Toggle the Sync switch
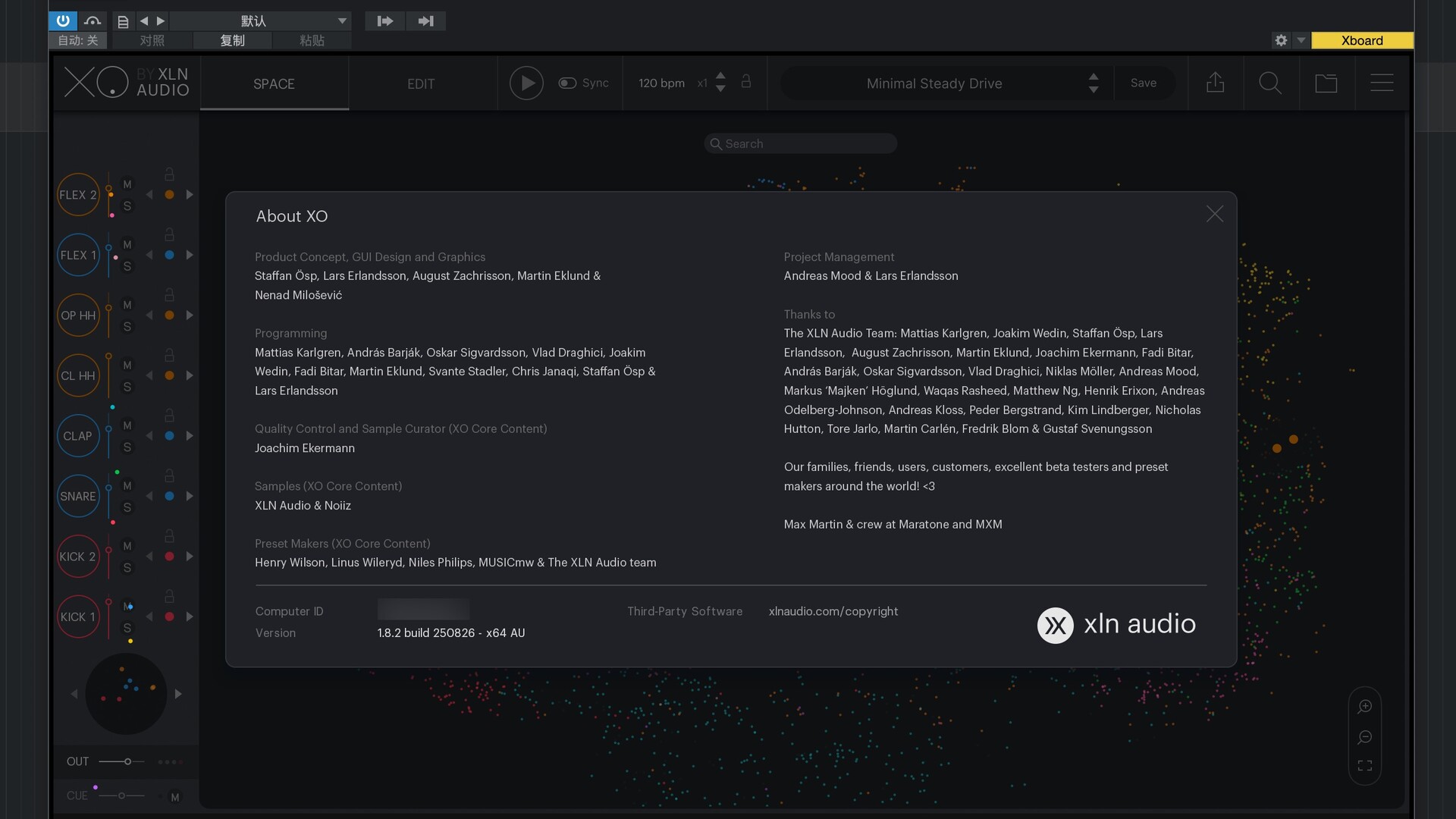 pos(567,83)
